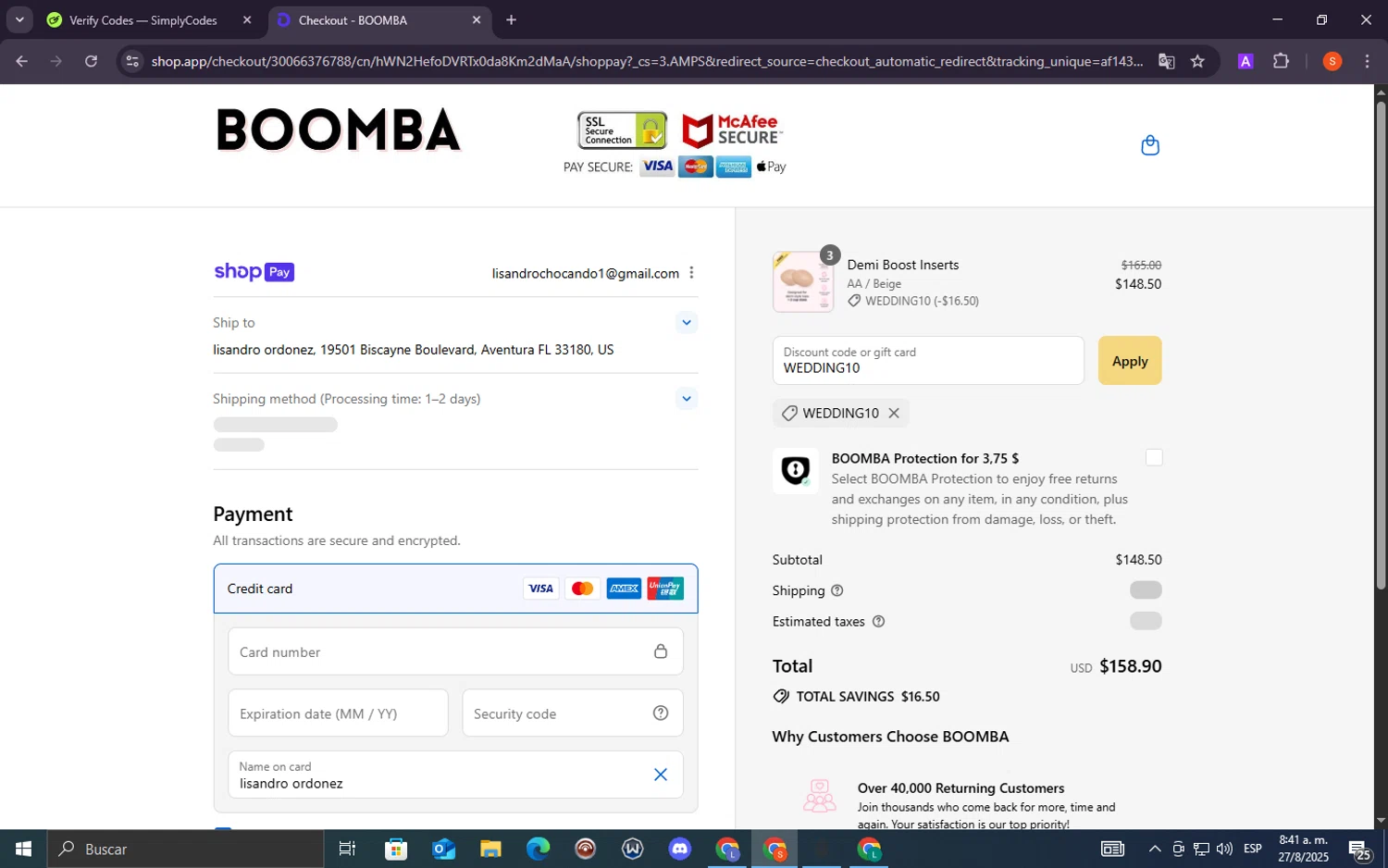Click the BOOMBA Protection shield icon
1388x868 pixels.
click(796, 471)
